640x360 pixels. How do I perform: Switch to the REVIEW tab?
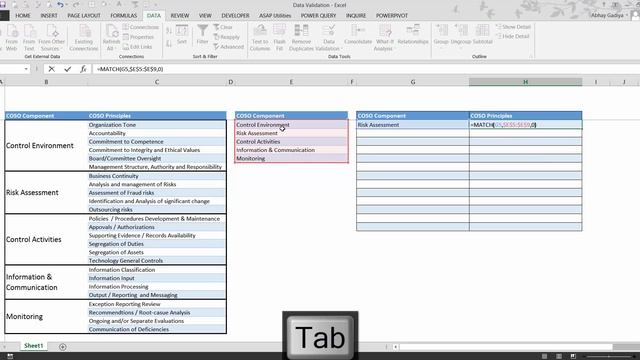[x=180, y=16]
